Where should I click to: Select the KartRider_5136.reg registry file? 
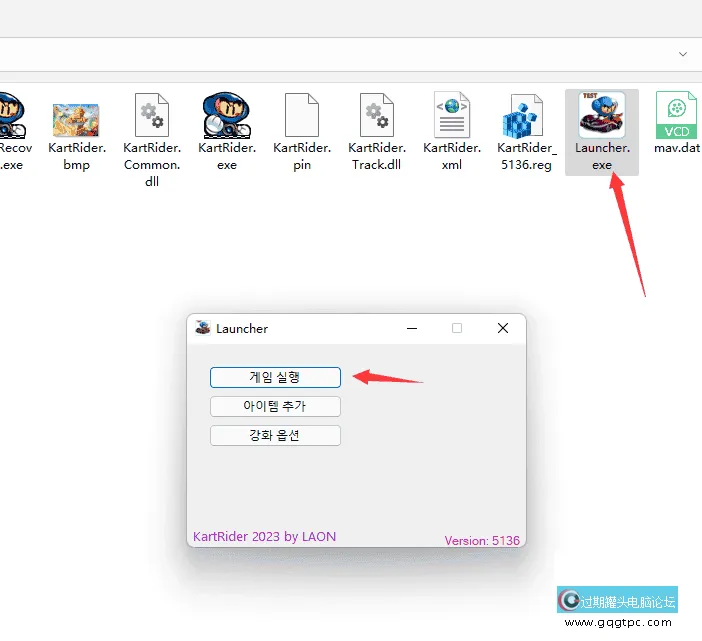tap(525, 116)
